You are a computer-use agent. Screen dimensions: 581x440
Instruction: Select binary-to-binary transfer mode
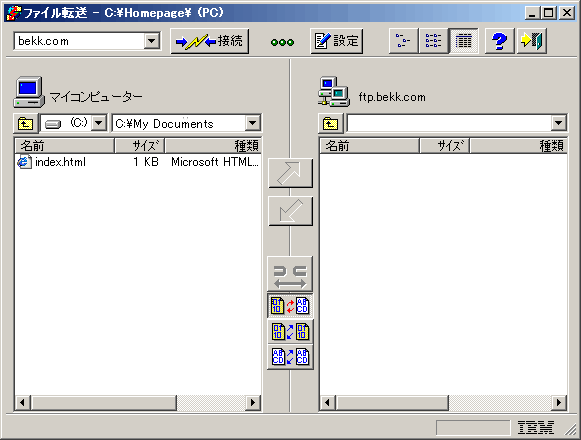click(x=290, y=331)
